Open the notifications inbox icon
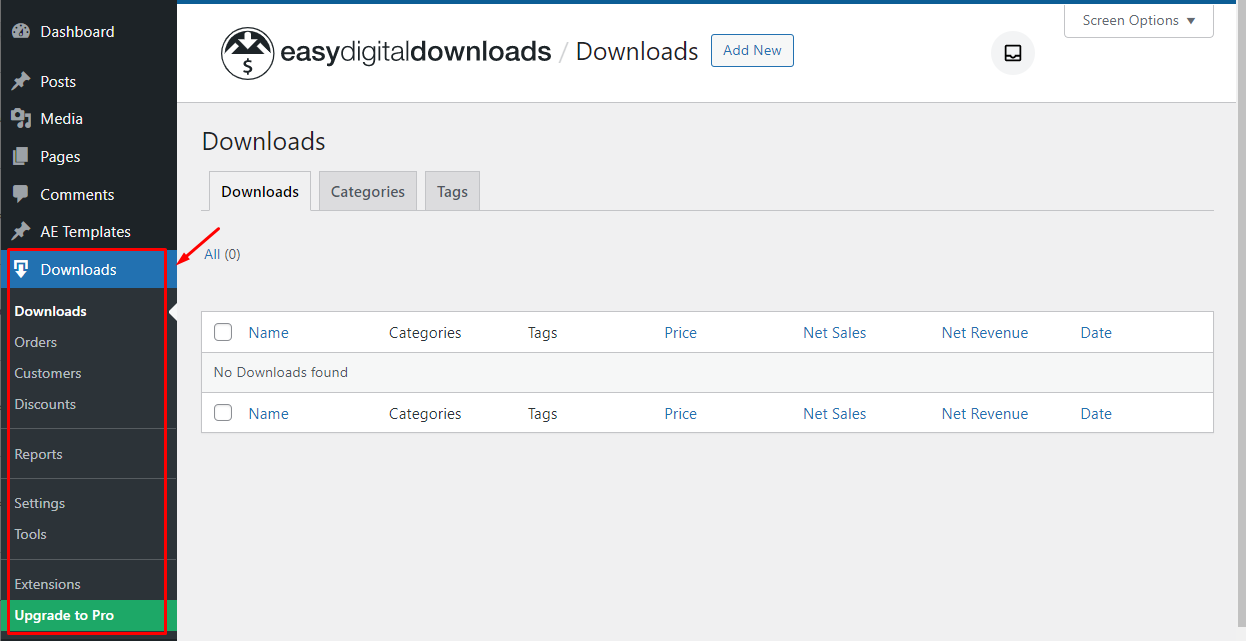 pyautogui.click(x=1012, y=53)
